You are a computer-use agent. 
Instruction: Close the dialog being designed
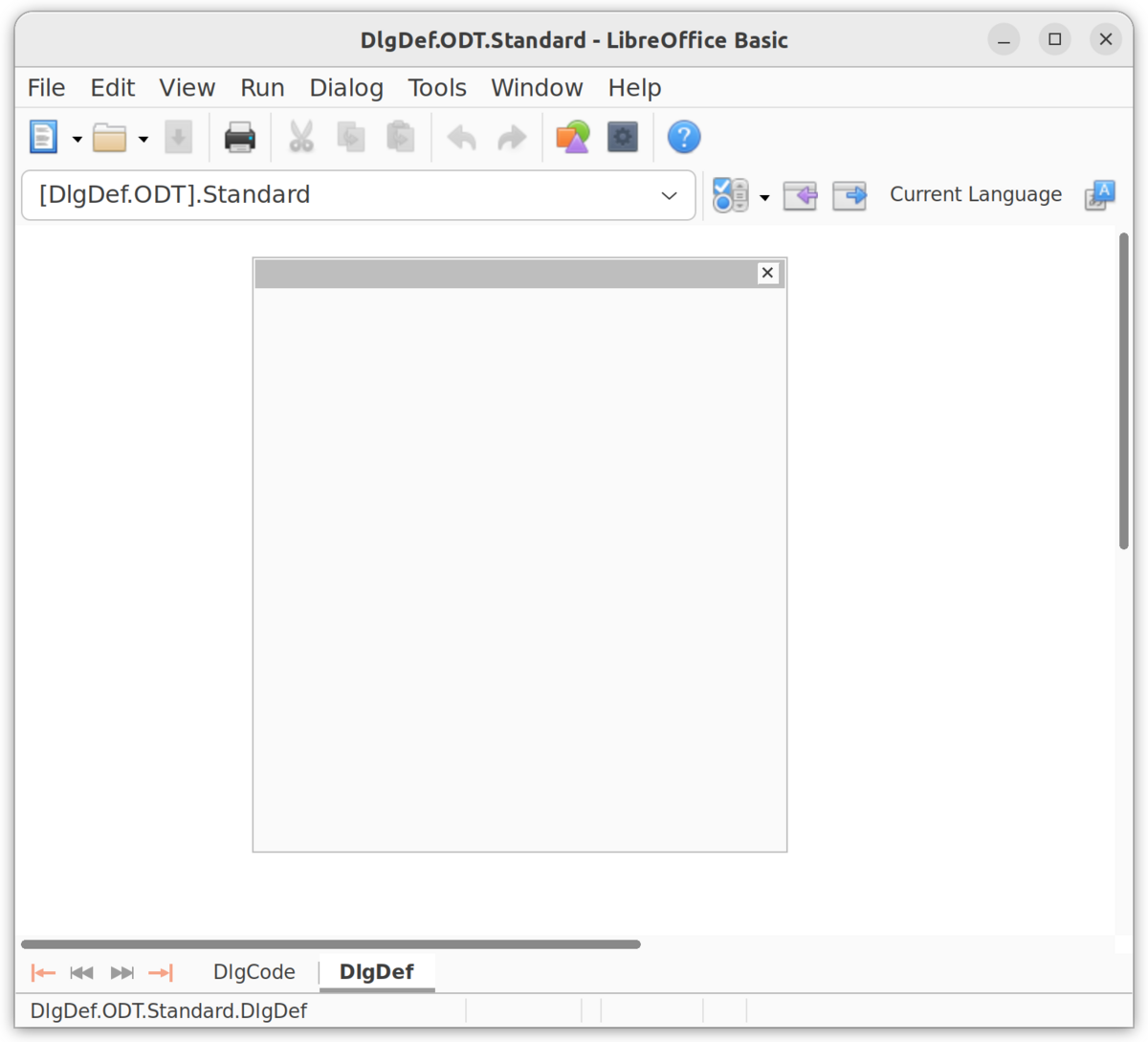(x=766, y=273)
